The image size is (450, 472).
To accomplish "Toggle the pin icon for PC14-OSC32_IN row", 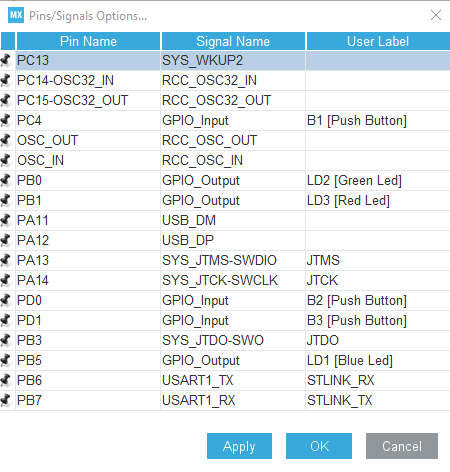I will click(x=5, y=80).
